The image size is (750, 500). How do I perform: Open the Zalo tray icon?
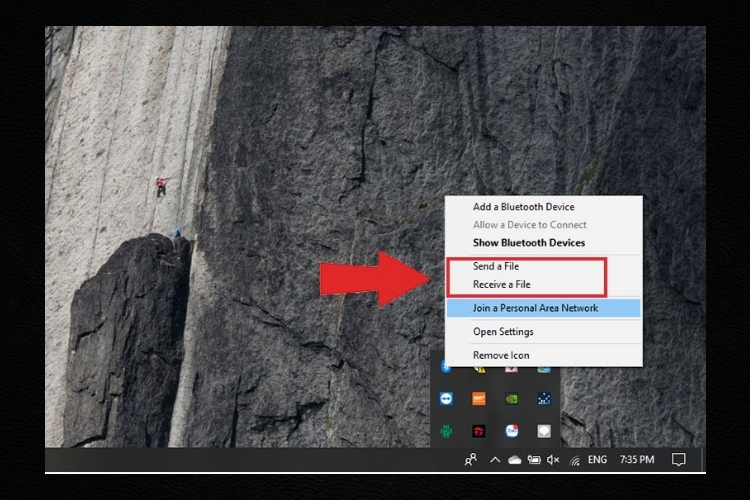pos(511,431)
